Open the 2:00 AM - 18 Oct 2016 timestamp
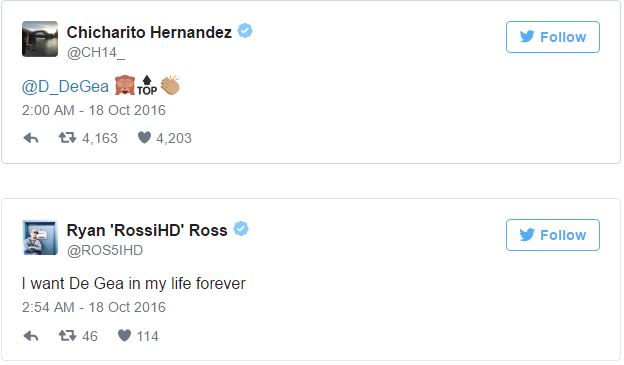 (94, 110)
